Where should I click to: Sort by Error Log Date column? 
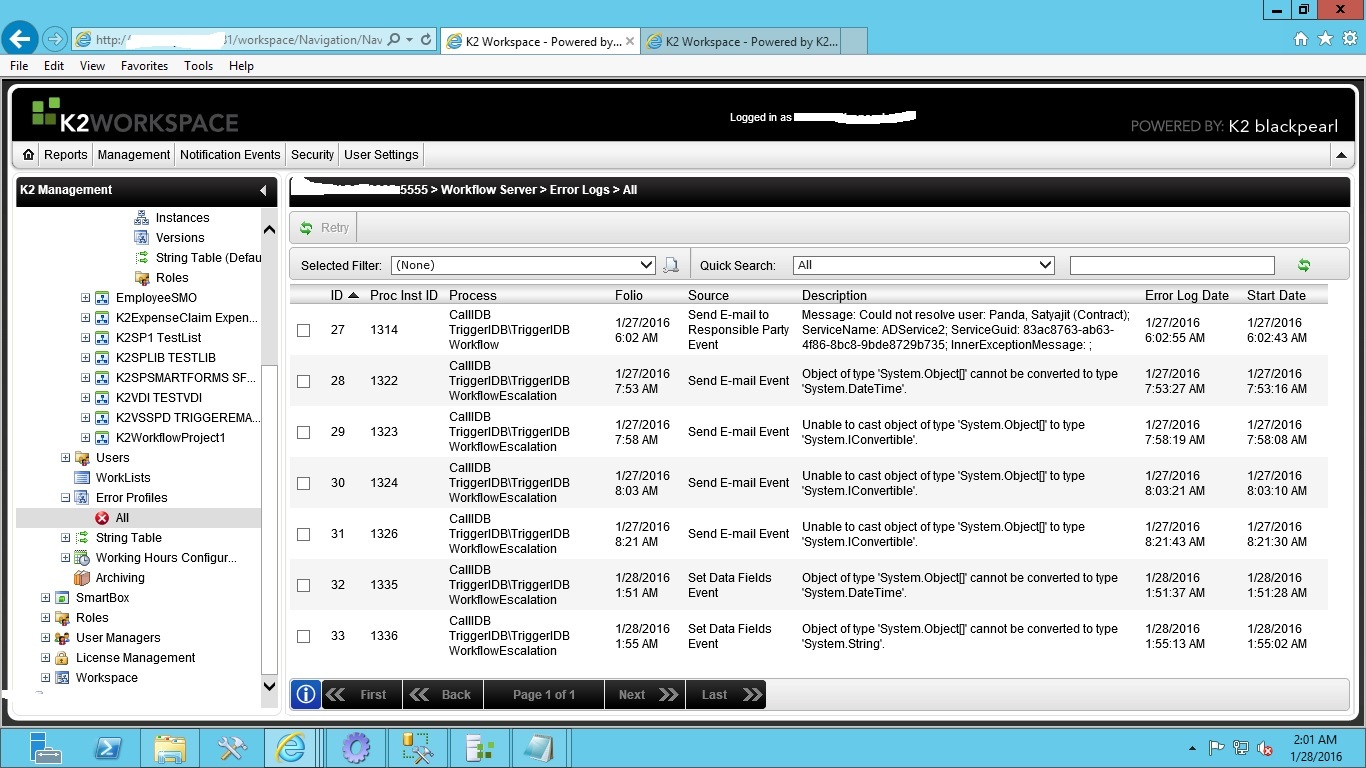(x=1187, y=295)
